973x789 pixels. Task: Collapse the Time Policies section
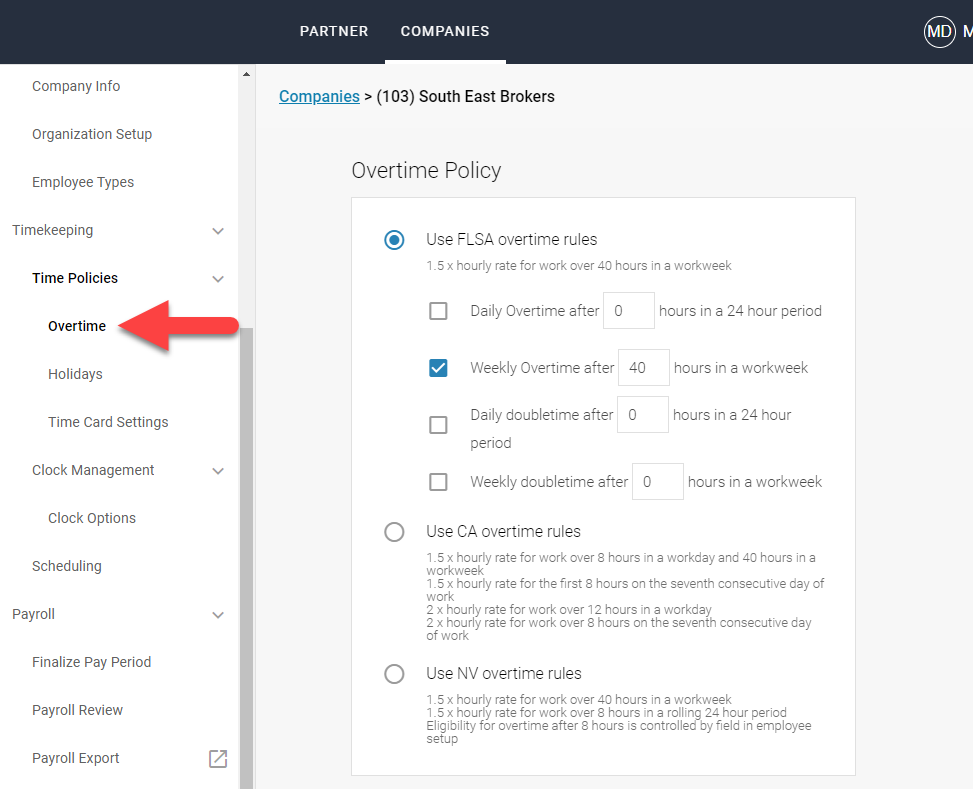[218, 278]
